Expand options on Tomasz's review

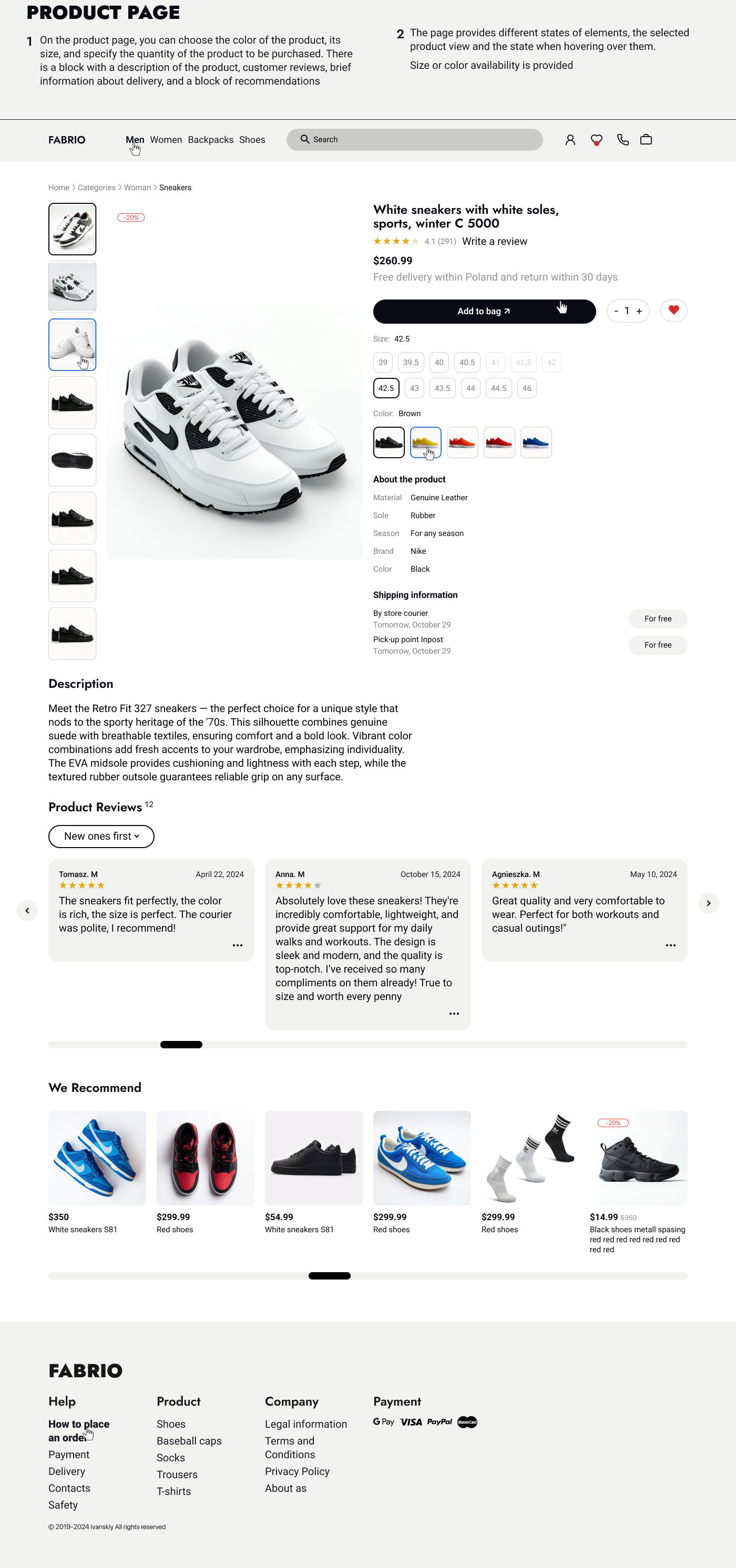tap(238, 945)
